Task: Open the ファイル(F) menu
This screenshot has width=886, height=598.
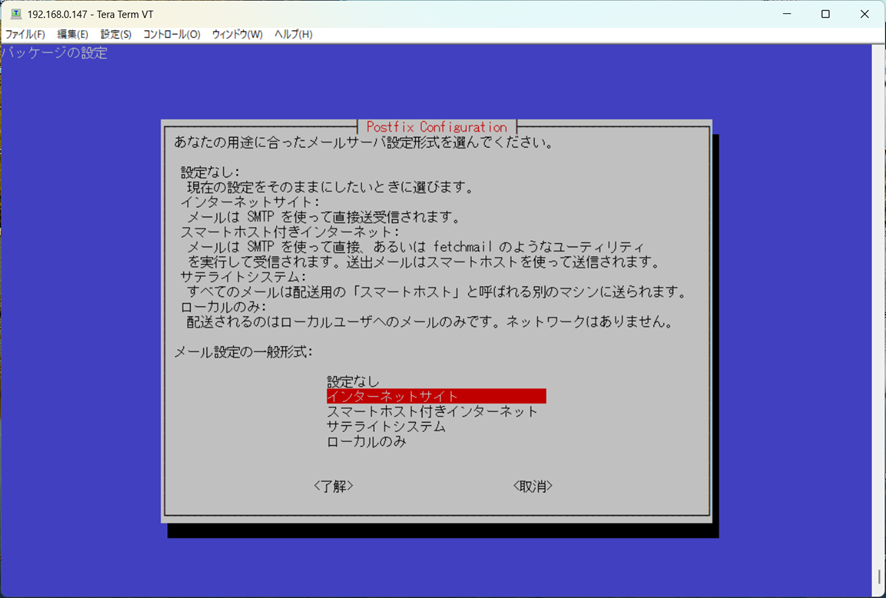Action: [x=25, y=34]
